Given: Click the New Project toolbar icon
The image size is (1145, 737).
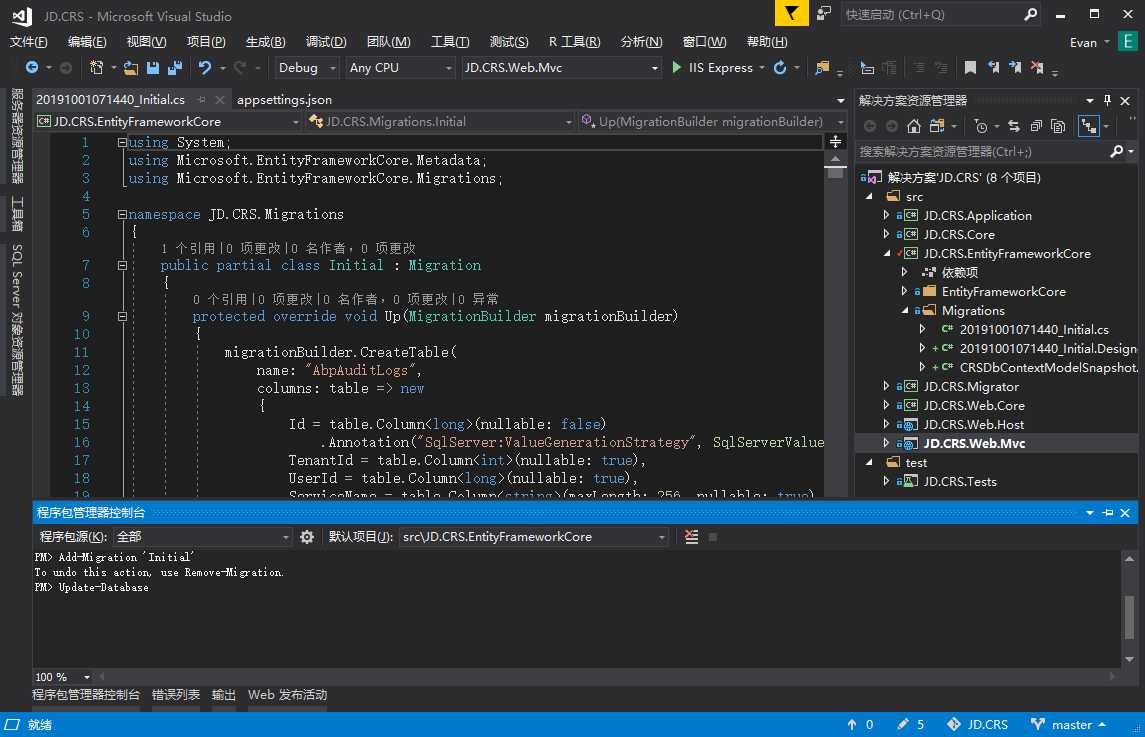Looking at the screenshot, I should (96, 67).
